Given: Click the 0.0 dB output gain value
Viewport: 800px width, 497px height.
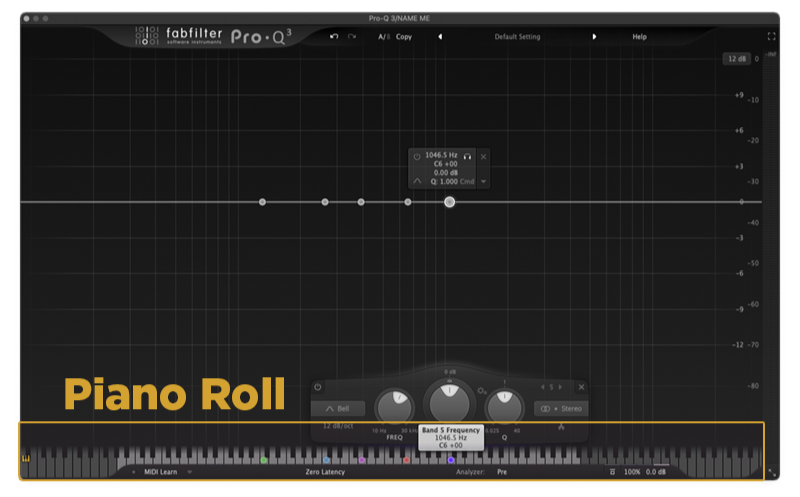Looking at the screenshot, I should pos(656,472).
